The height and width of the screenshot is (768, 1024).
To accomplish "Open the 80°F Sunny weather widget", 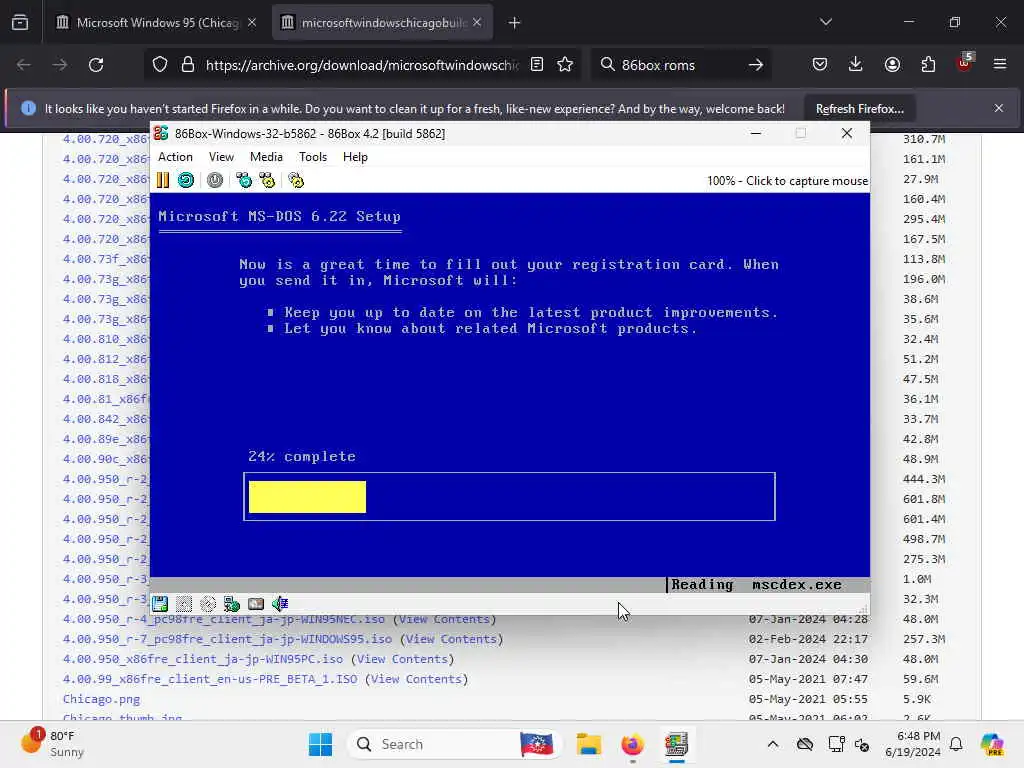I will click(x=54, y=744).
